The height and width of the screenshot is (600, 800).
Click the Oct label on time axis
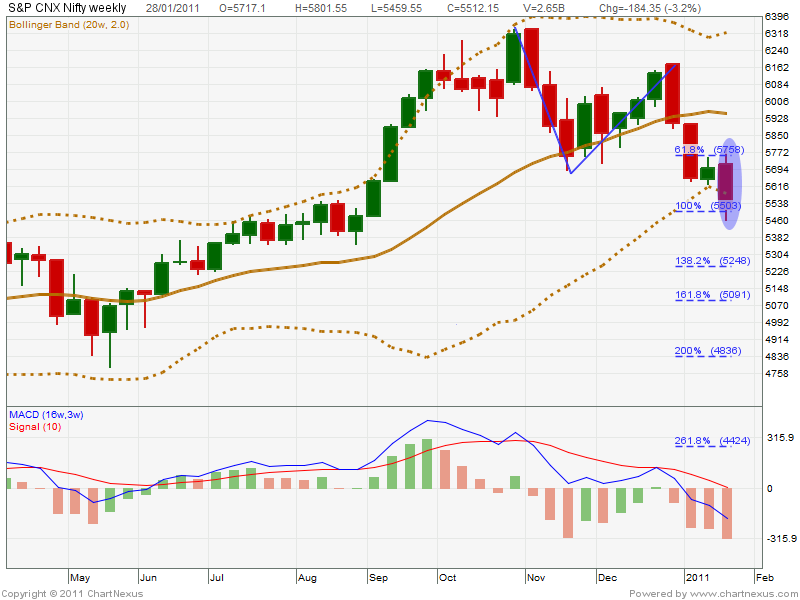tap(447, 578)
